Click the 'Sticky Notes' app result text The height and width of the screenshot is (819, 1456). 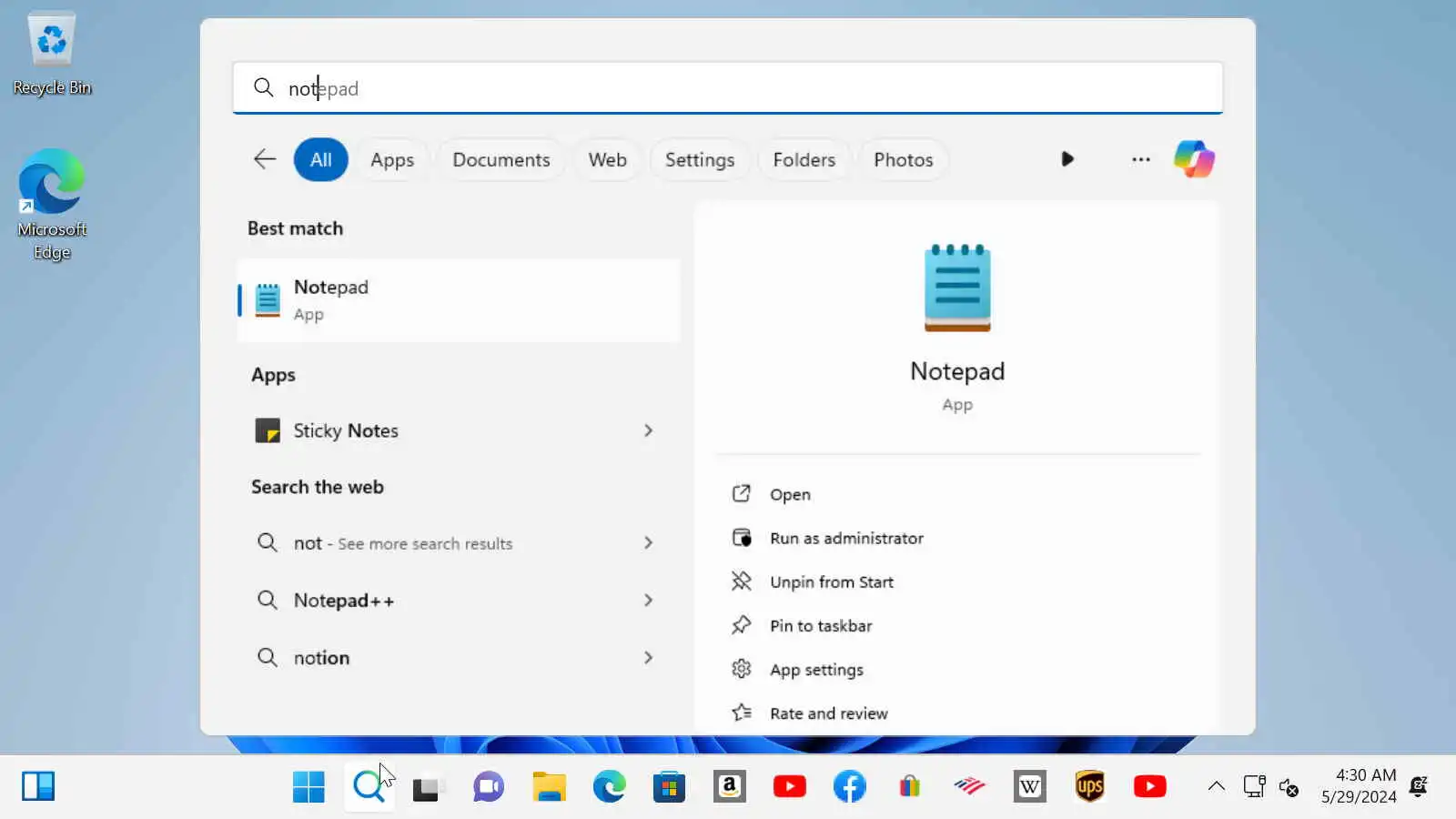[346, 430]
